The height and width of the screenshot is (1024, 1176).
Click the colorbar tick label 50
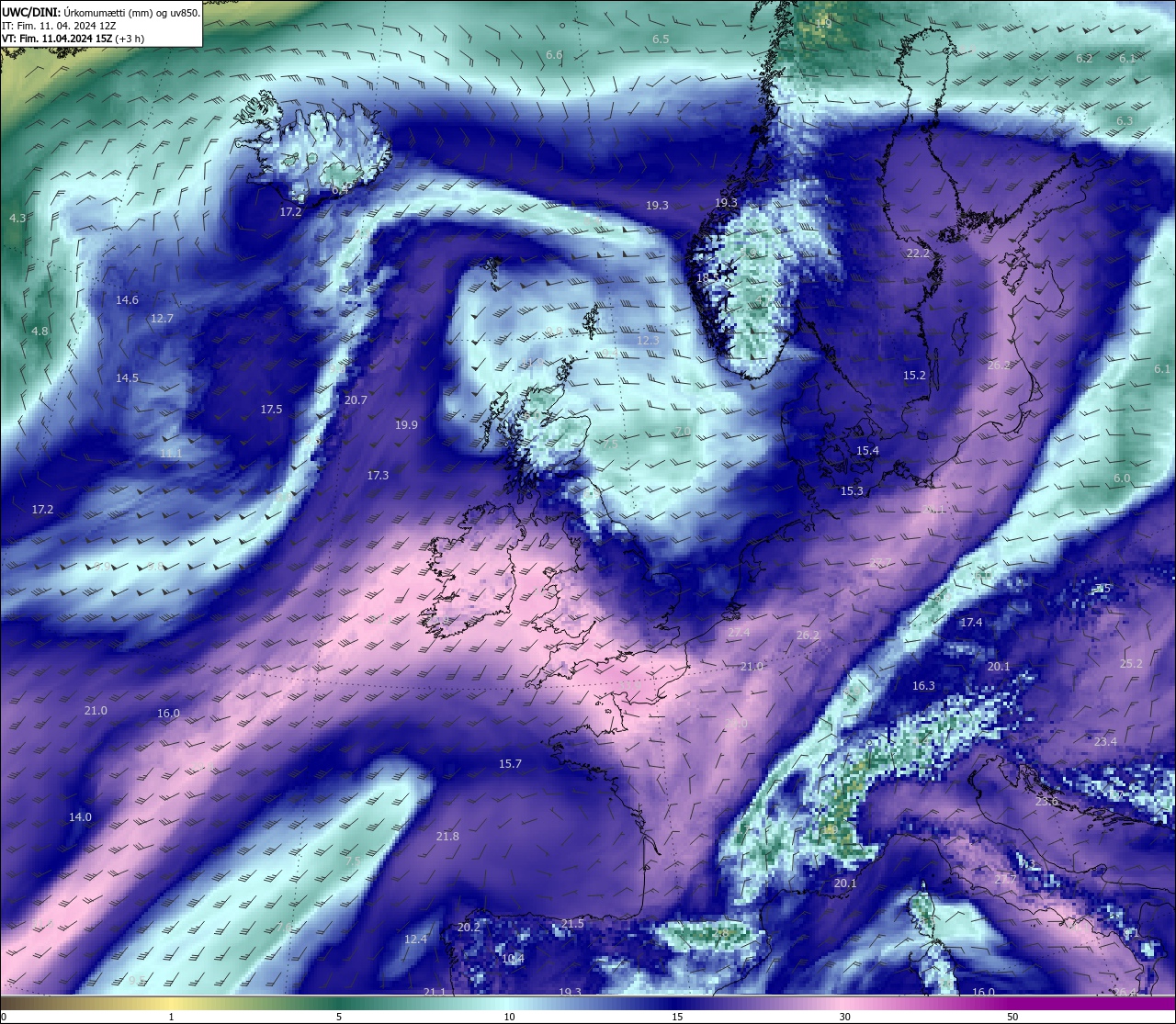pos(1012,1017)
